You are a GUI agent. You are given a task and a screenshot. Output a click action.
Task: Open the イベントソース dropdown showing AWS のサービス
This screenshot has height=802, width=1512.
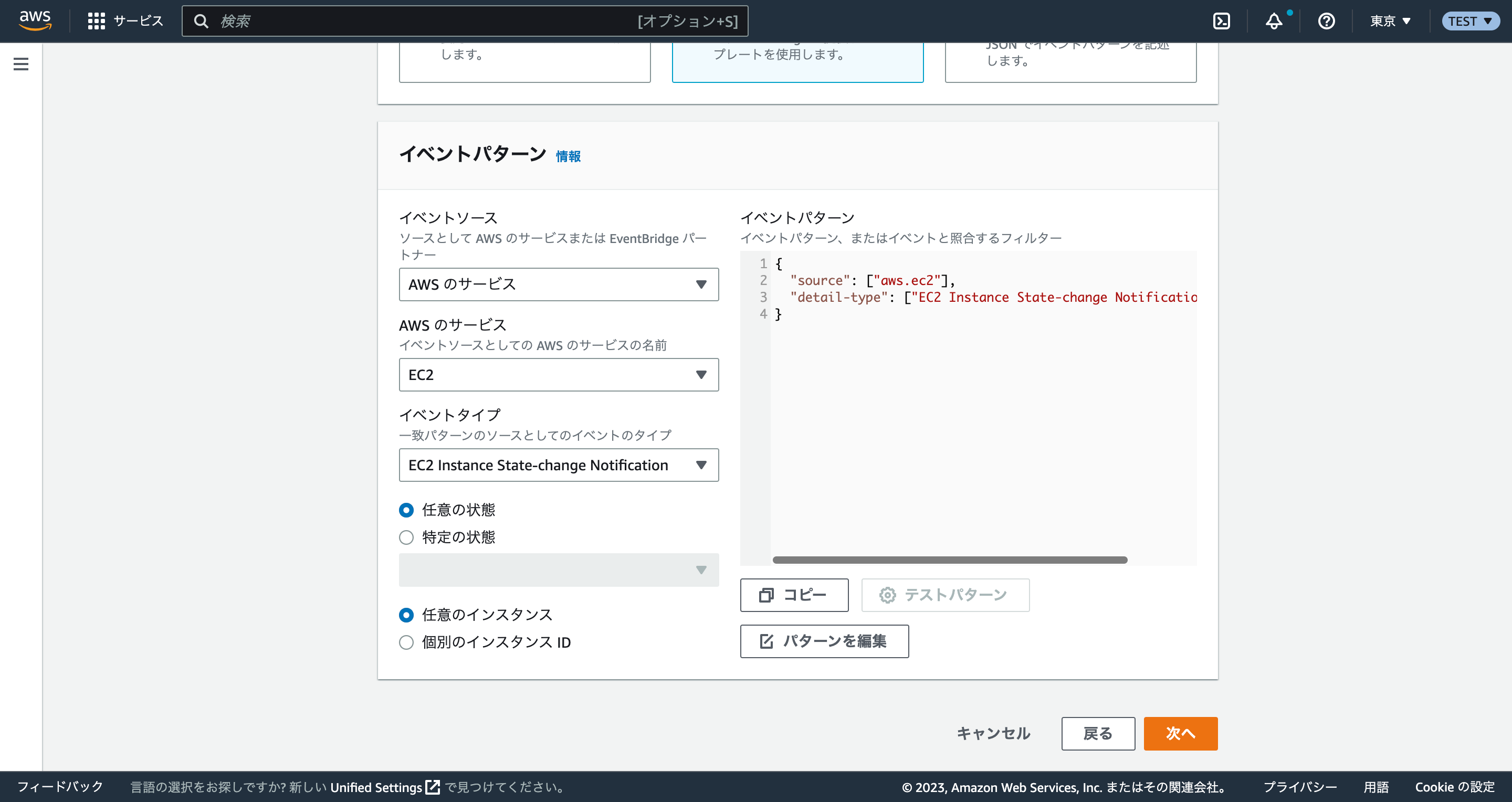pyautogui.click(x=558, y=284)
